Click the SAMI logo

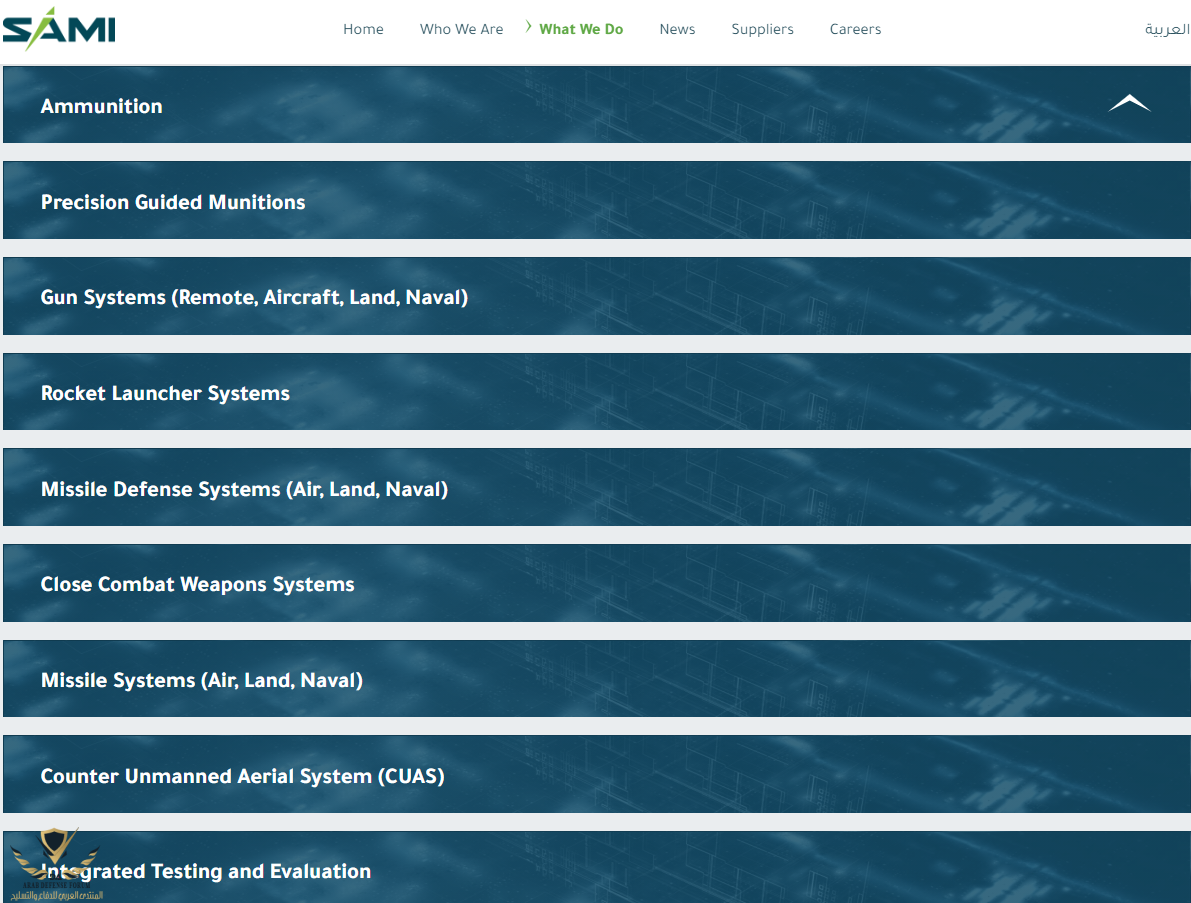(59, 29)
